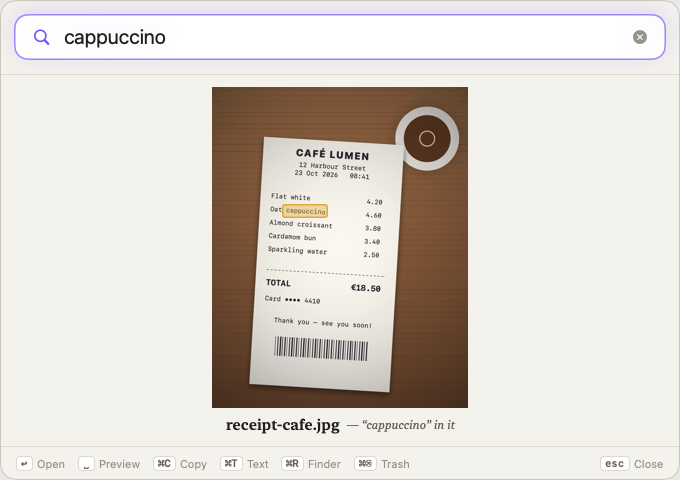This screenshot has width=680, height=480.
Task: Click the Close label in the footer
Action: (648, 464)
